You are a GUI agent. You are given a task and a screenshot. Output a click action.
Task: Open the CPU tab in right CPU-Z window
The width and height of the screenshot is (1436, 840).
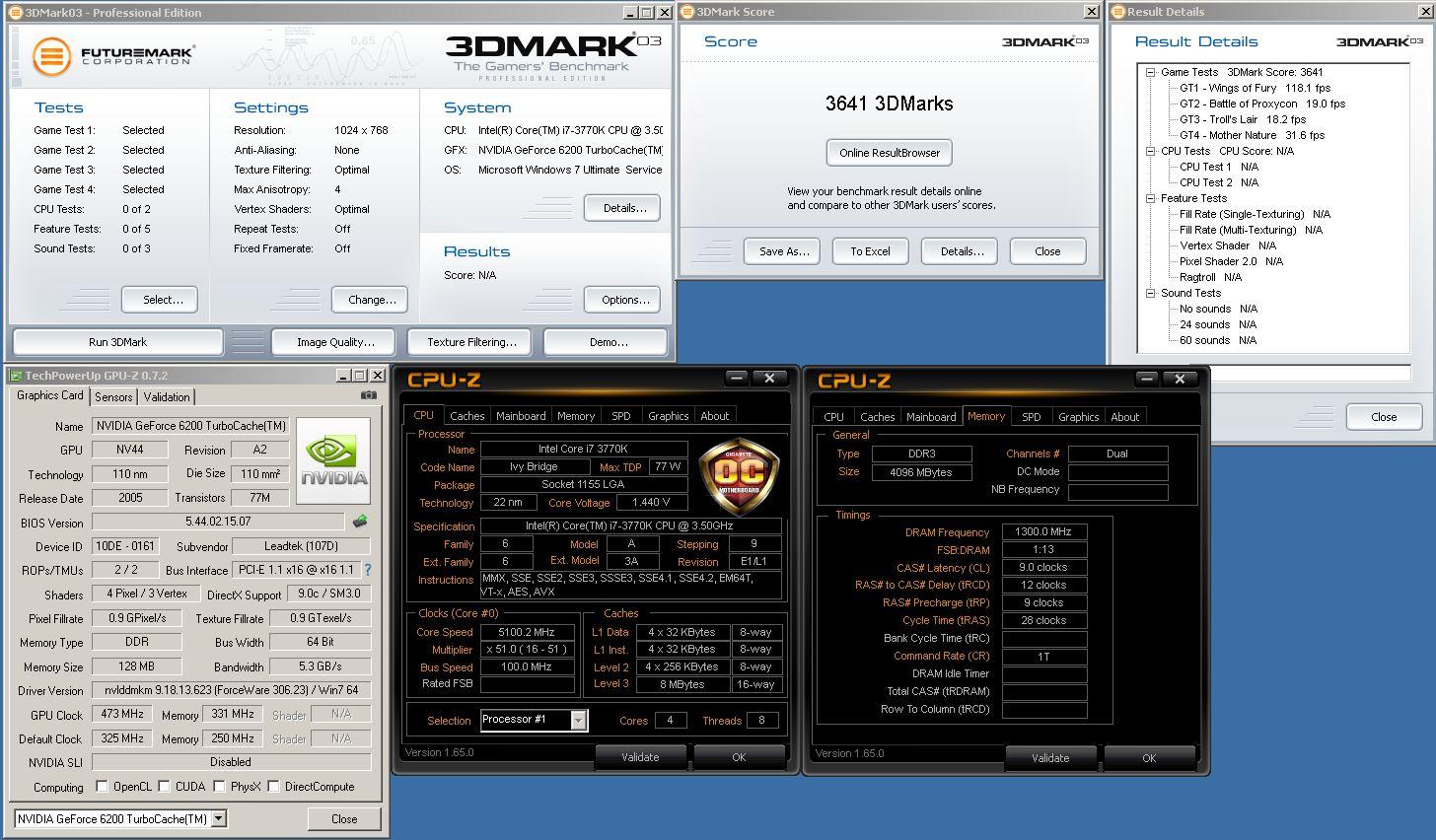point(833,417)
